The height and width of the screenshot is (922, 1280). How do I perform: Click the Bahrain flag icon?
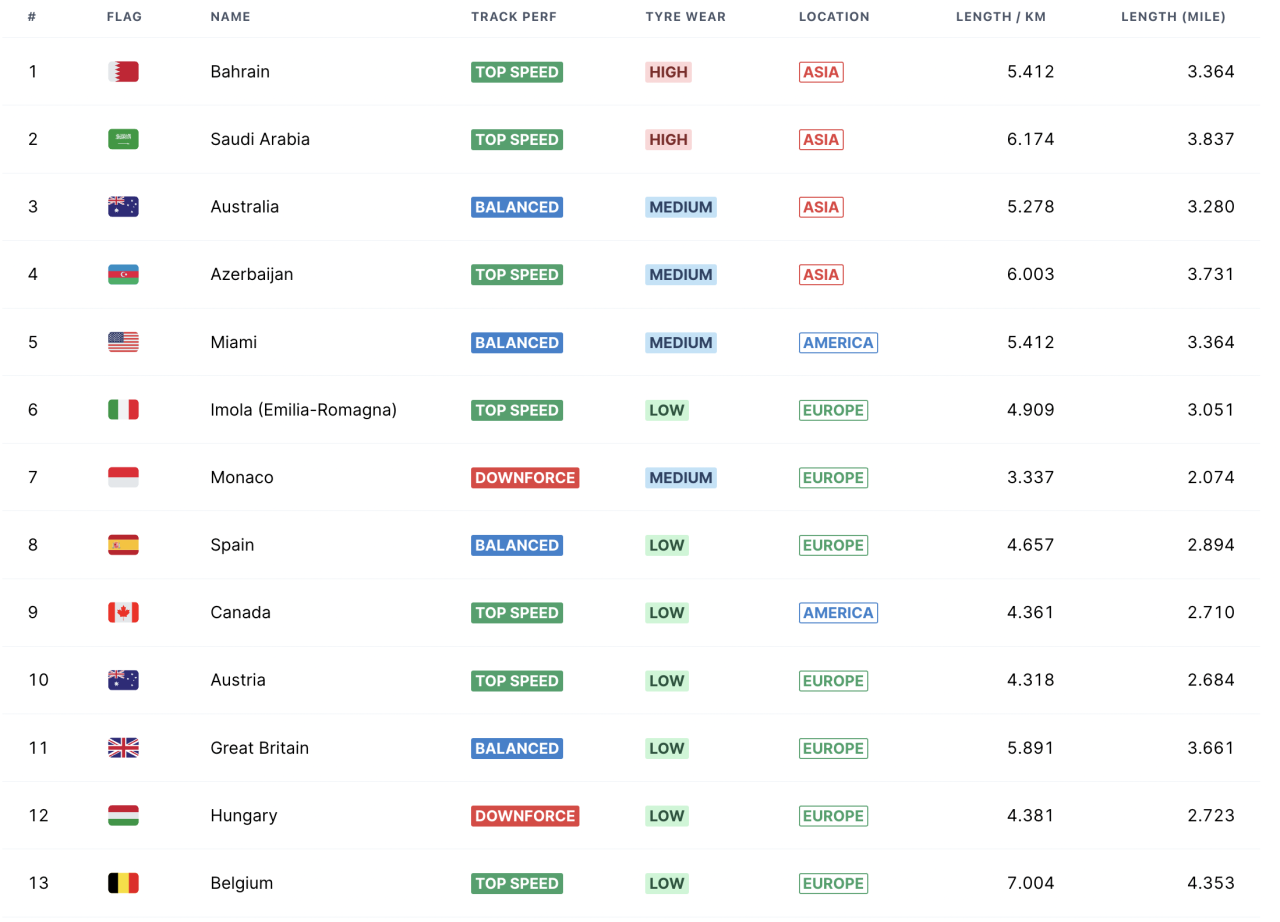[x=123, y=72]
